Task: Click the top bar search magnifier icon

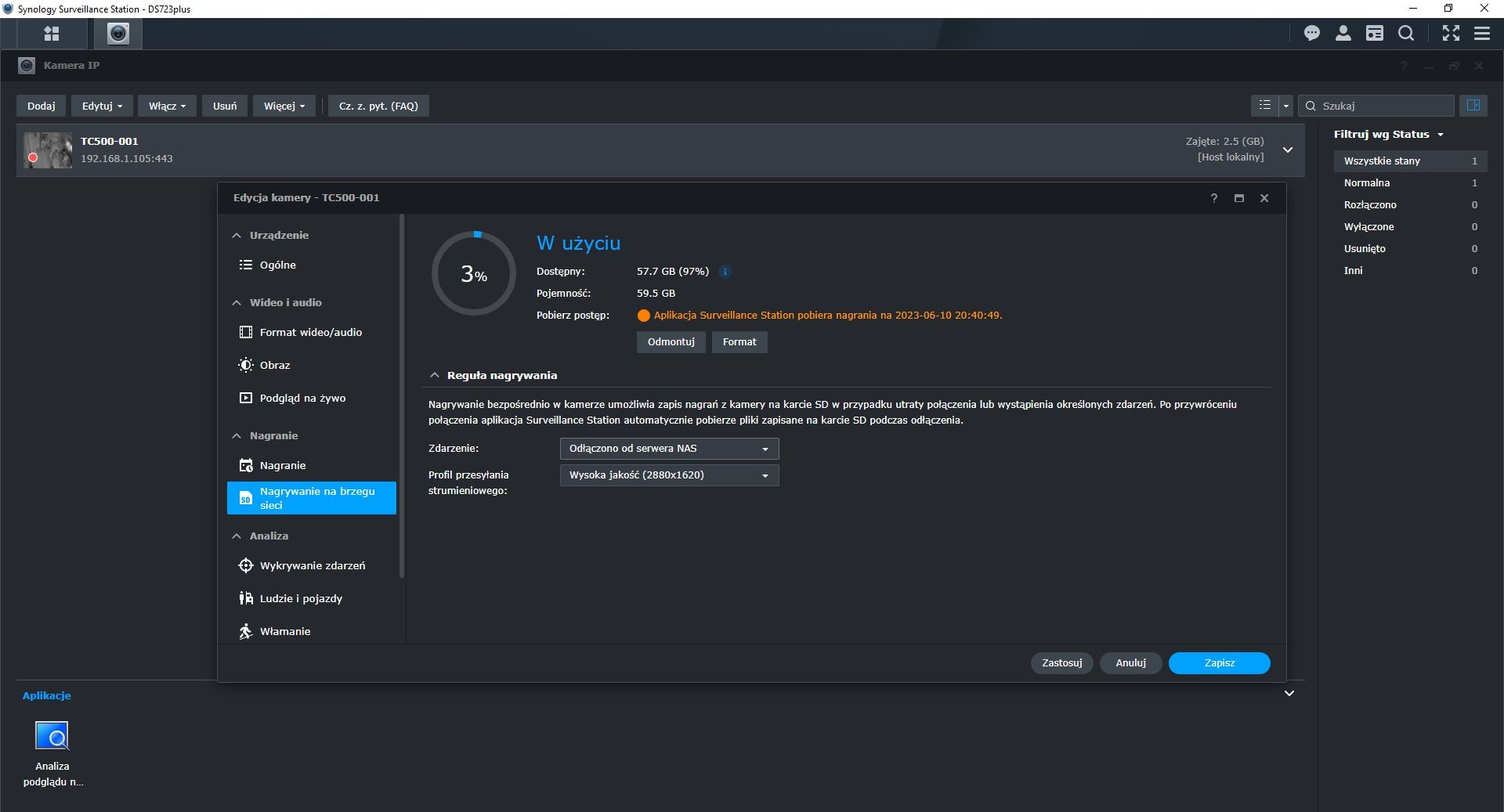Action: tap(1406, 33)
